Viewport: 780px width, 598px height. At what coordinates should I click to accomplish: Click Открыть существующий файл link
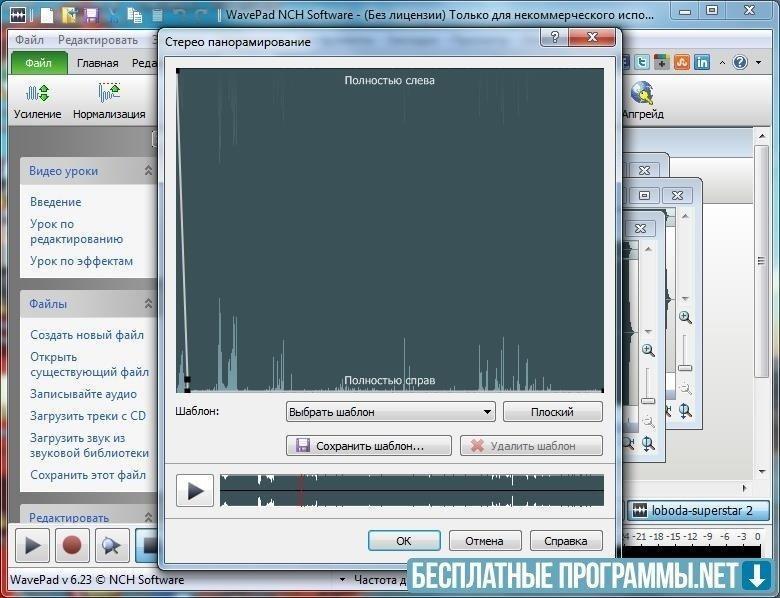tap(90, 364)
